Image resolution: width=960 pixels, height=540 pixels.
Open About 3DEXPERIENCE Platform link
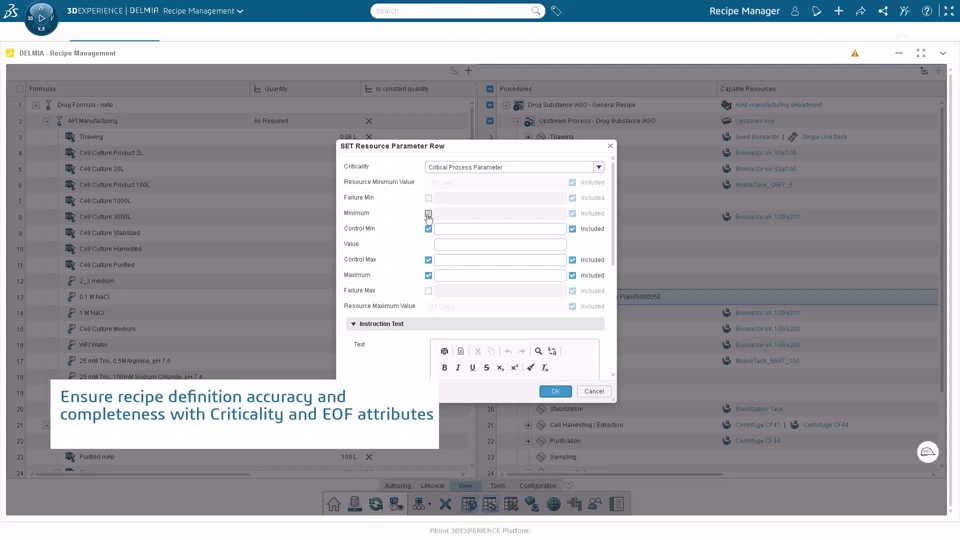click(x=480, y=531)
